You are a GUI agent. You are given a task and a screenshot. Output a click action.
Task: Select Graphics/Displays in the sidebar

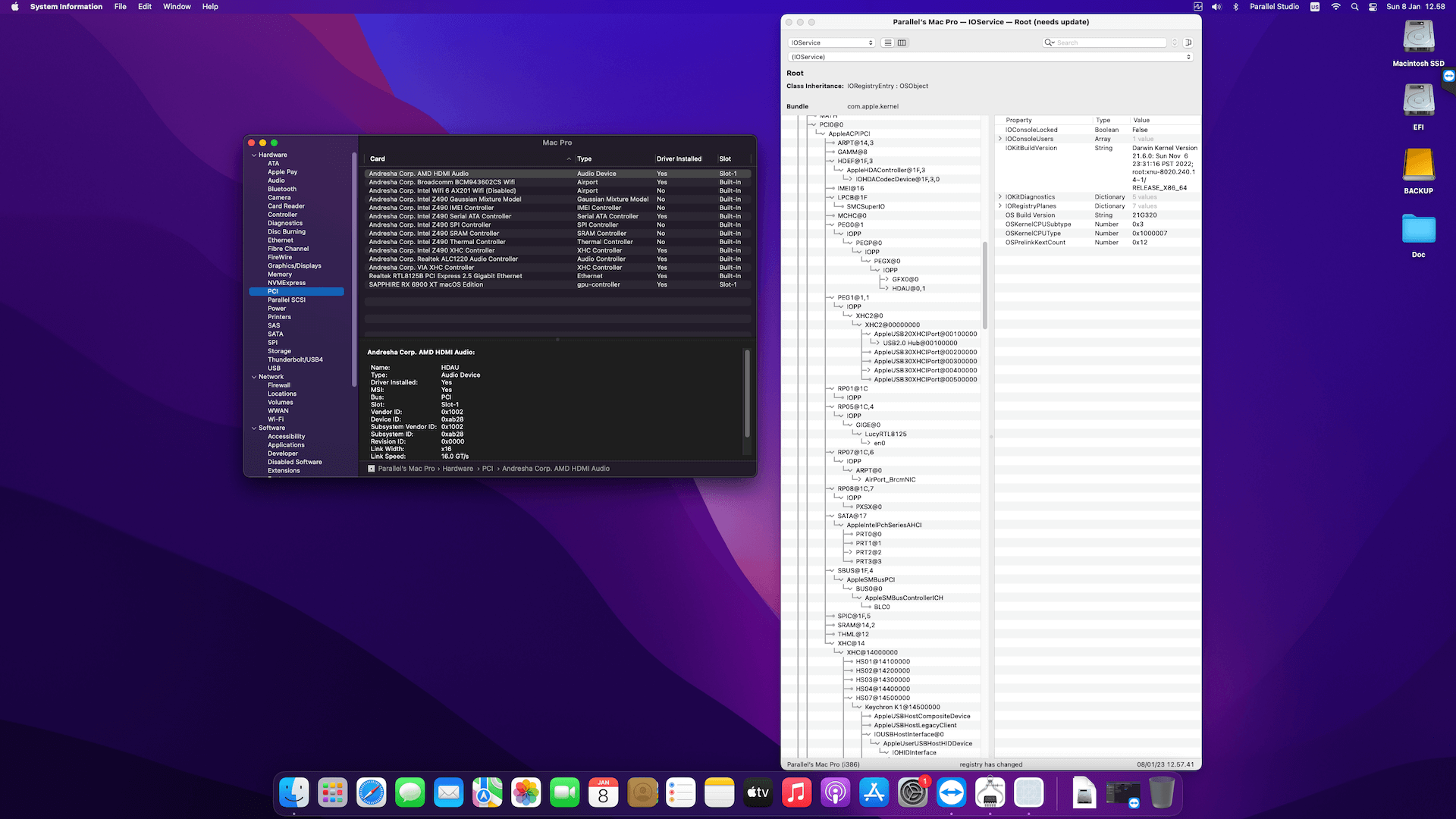(x=294, y=266)
